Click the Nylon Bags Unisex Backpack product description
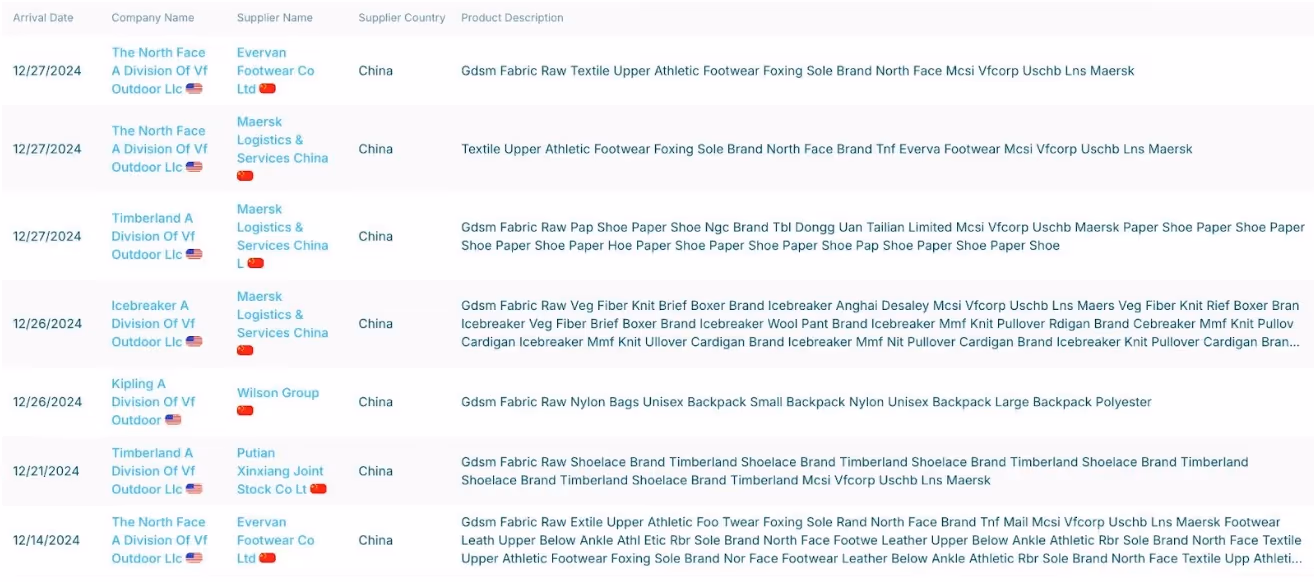Image resolution: width=1314 pixels, height=582 pixels. pyautogui.click(x=806, y=402)
